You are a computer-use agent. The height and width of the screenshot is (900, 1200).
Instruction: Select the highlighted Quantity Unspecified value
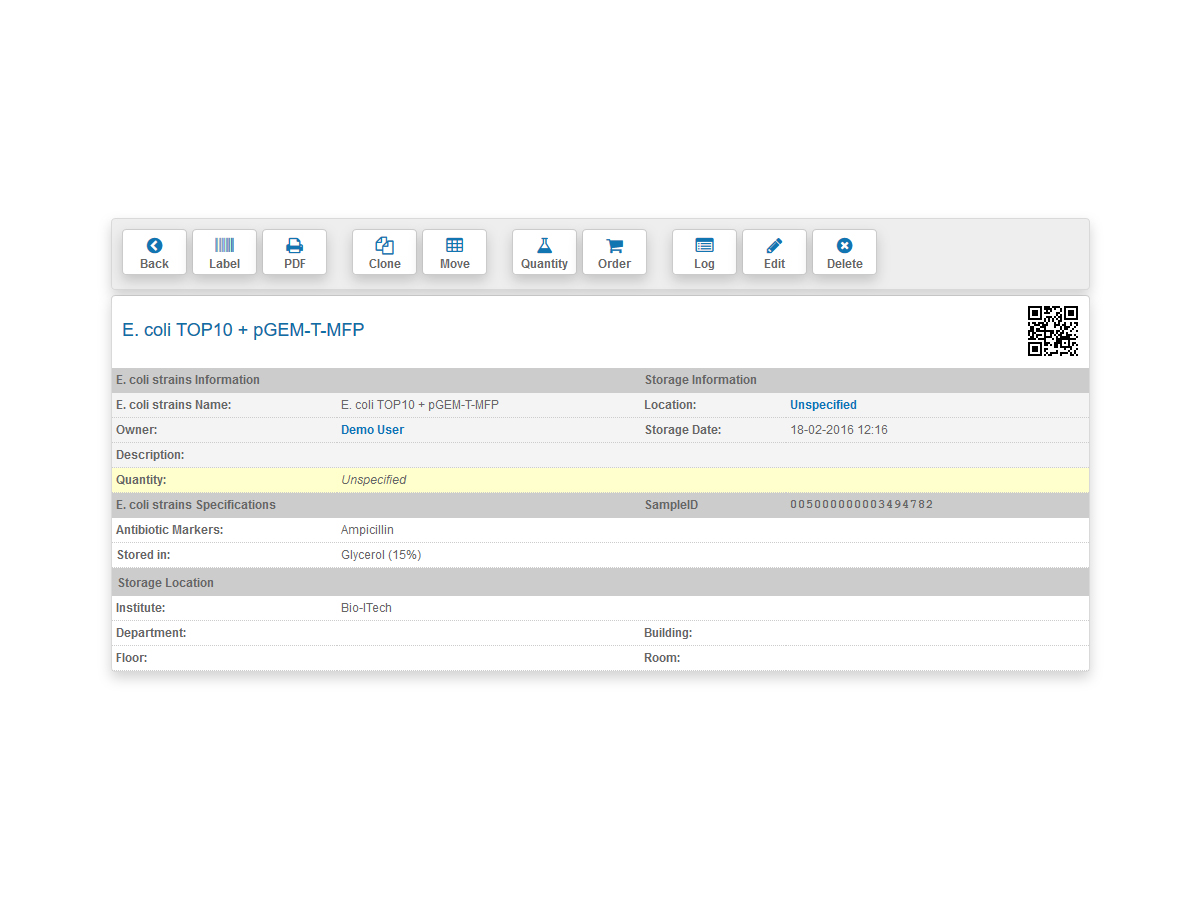(373, 480)
